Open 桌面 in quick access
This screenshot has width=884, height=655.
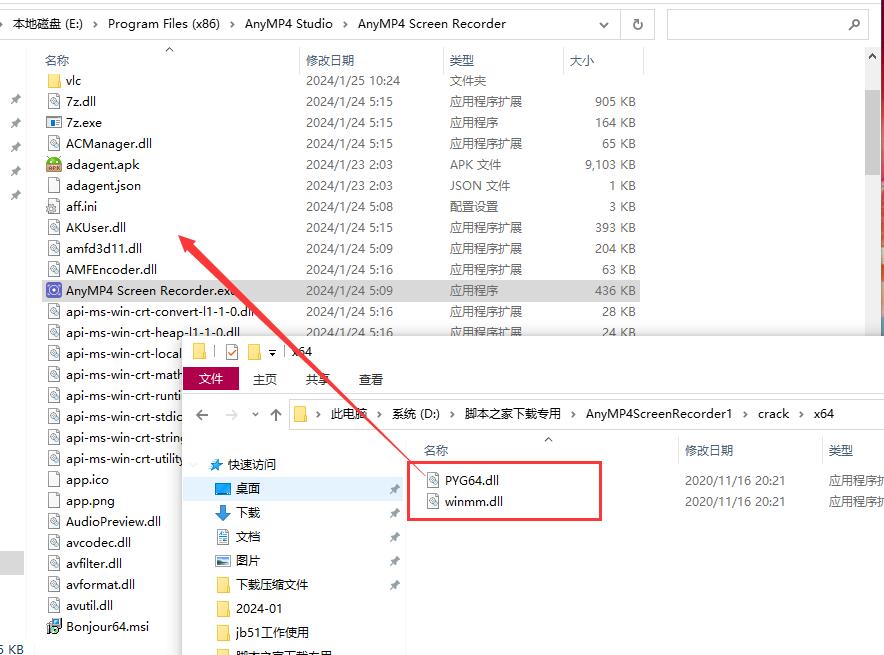tap(247, 488)
